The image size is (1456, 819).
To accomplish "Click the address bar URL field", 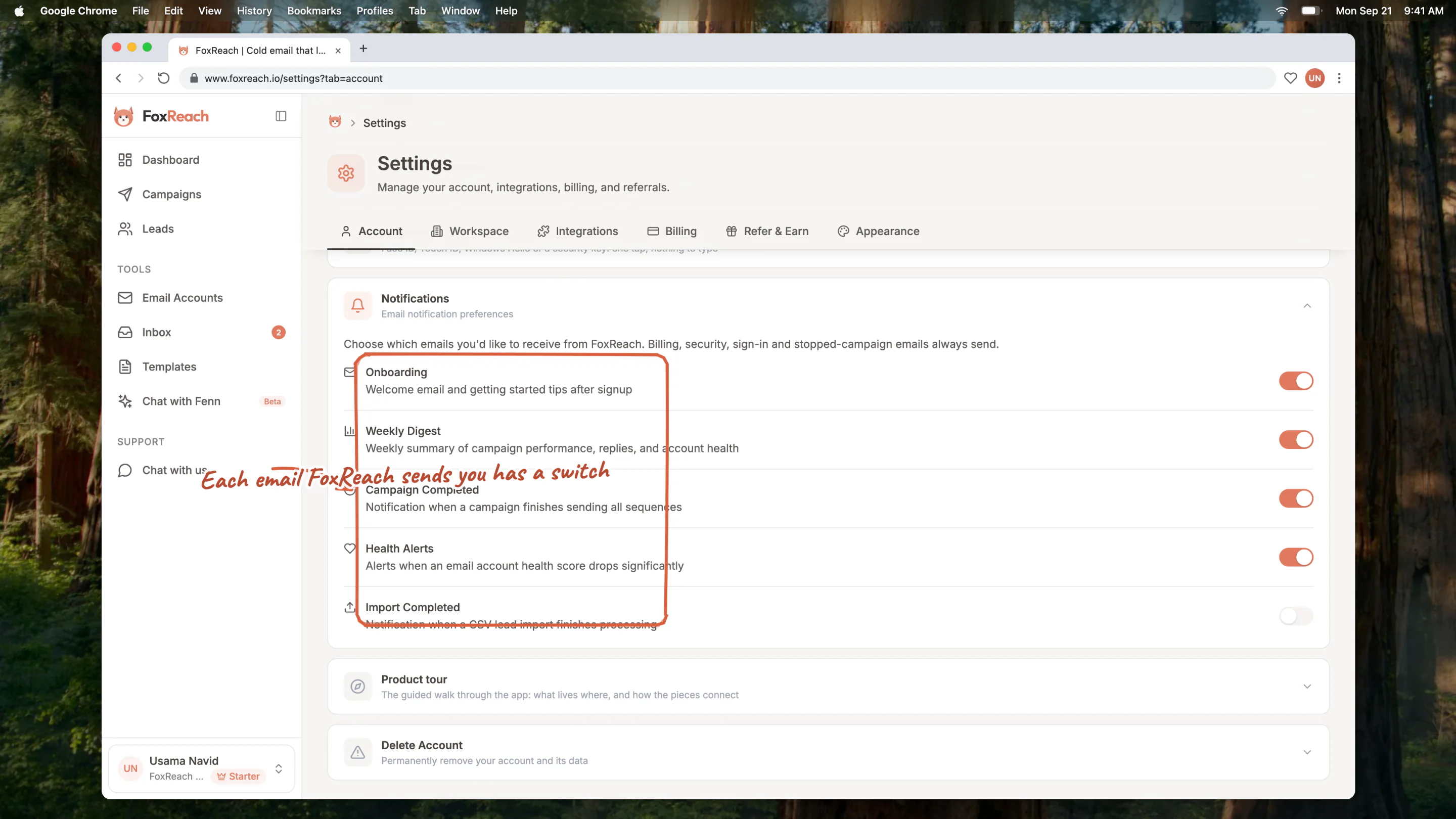I will (727, 78).
